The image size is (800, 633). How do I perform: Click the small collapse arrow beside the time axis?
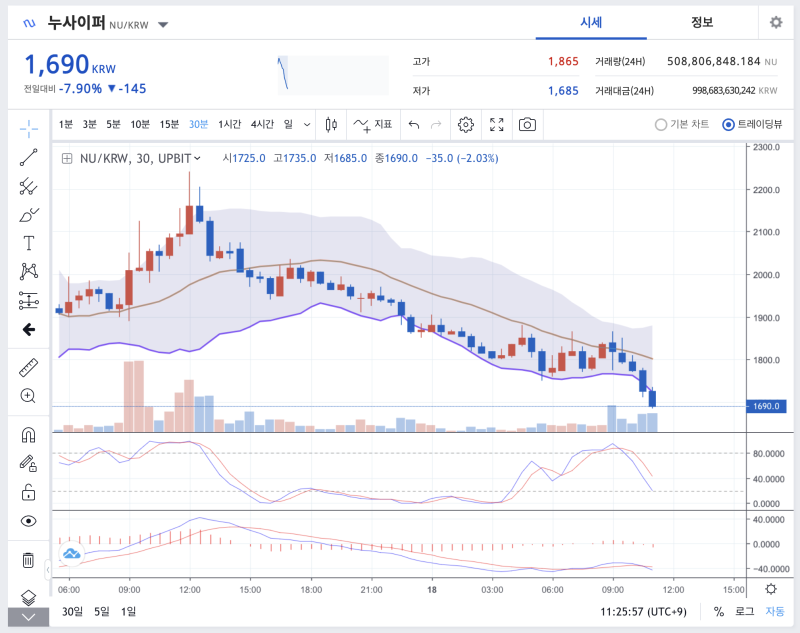click(x=48, y=570)
